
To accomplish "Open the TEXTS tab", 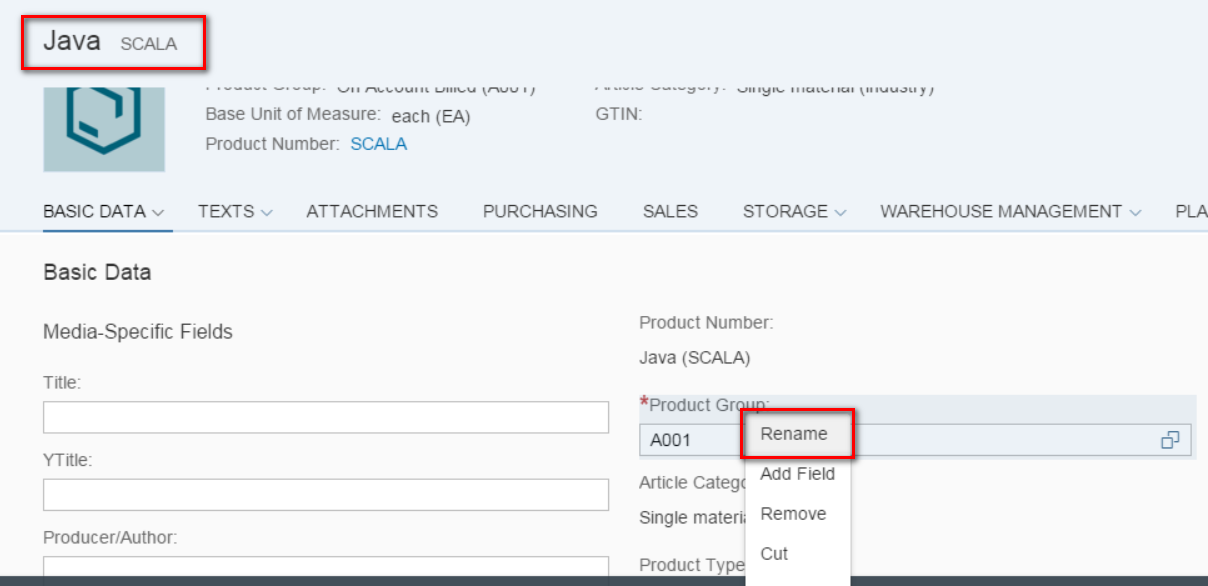I will pos(226,211).
